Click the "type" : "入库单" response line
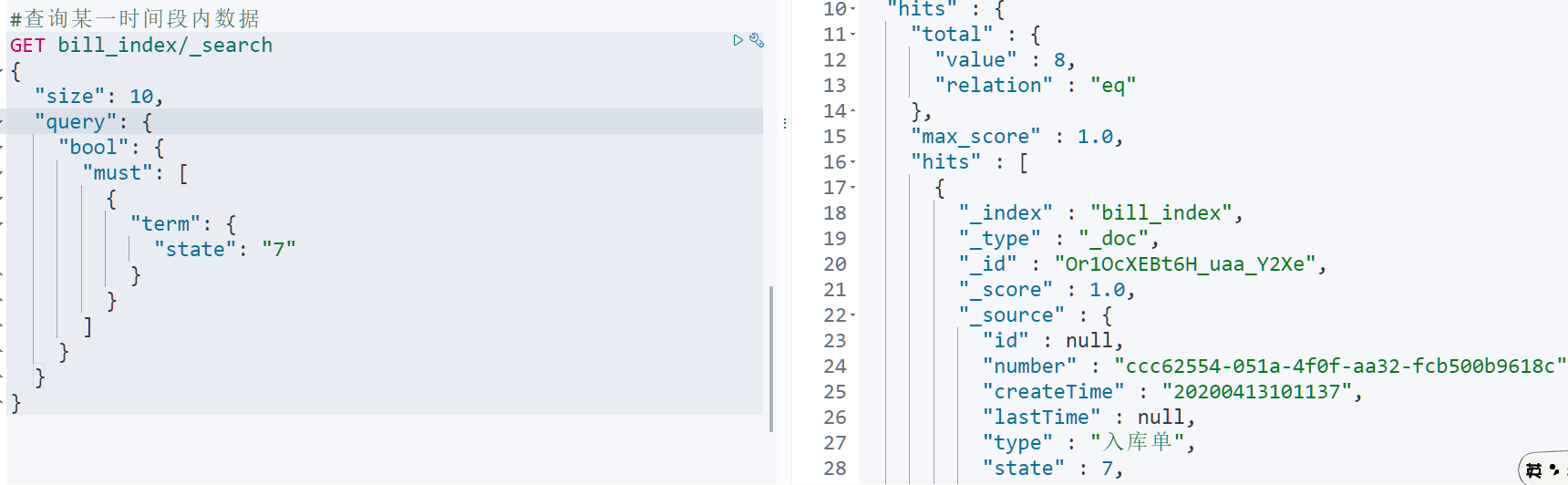The image size is (1568, 485). (x=1088, y=443)
